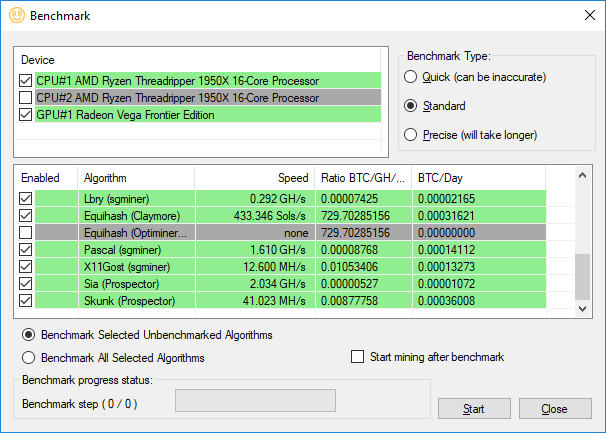Click the benchmark progress bar
This screenshot has height=433, width=606.
pos(255,401)
